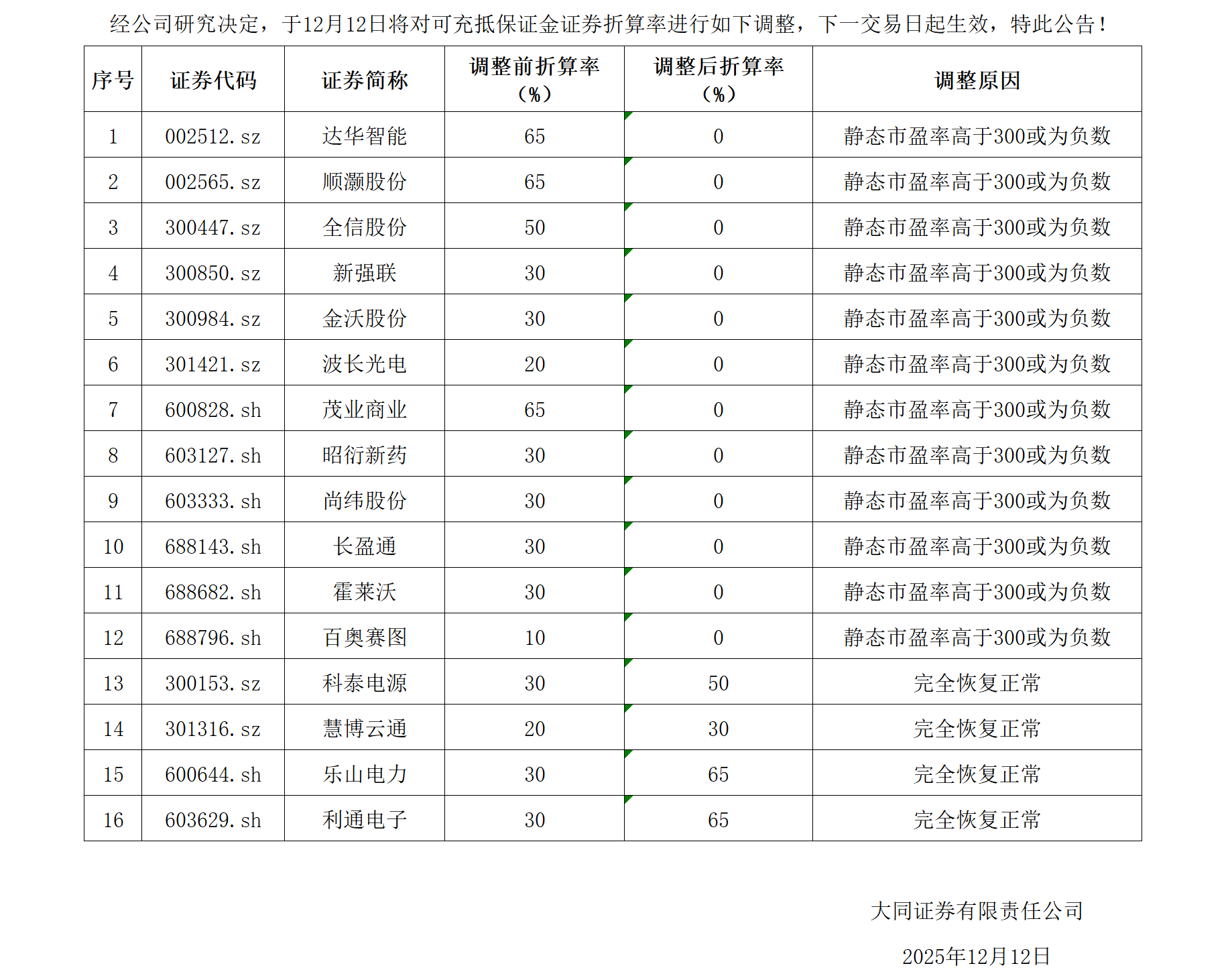1232x978 pixels.
Task: Click the 慧博云通 name cell
Action: (364, 729)
